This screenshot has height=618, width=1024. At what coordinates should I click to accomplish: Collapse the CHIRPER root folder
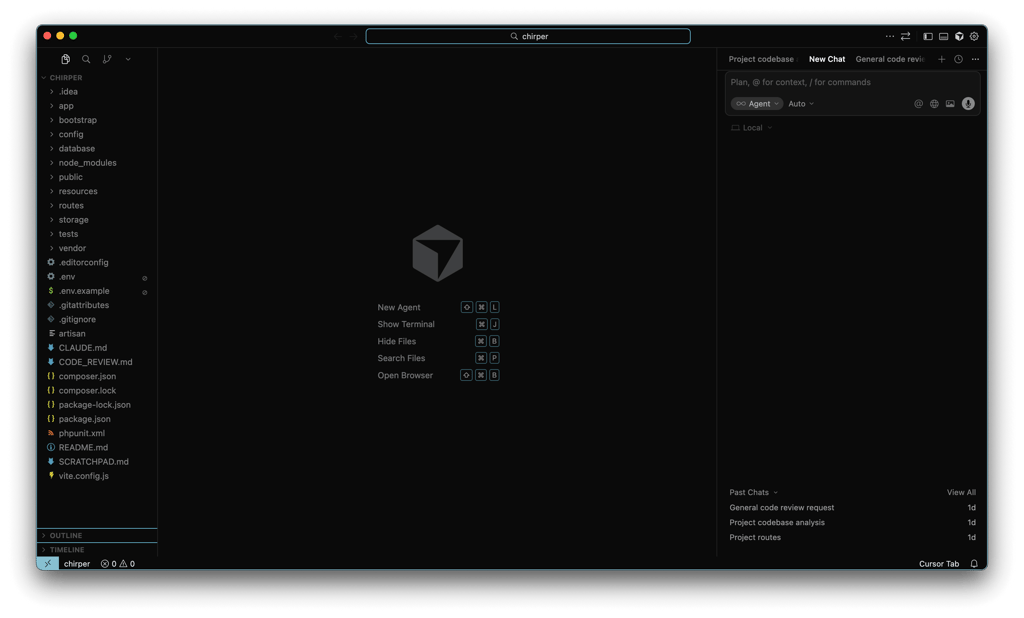(97, 78)
